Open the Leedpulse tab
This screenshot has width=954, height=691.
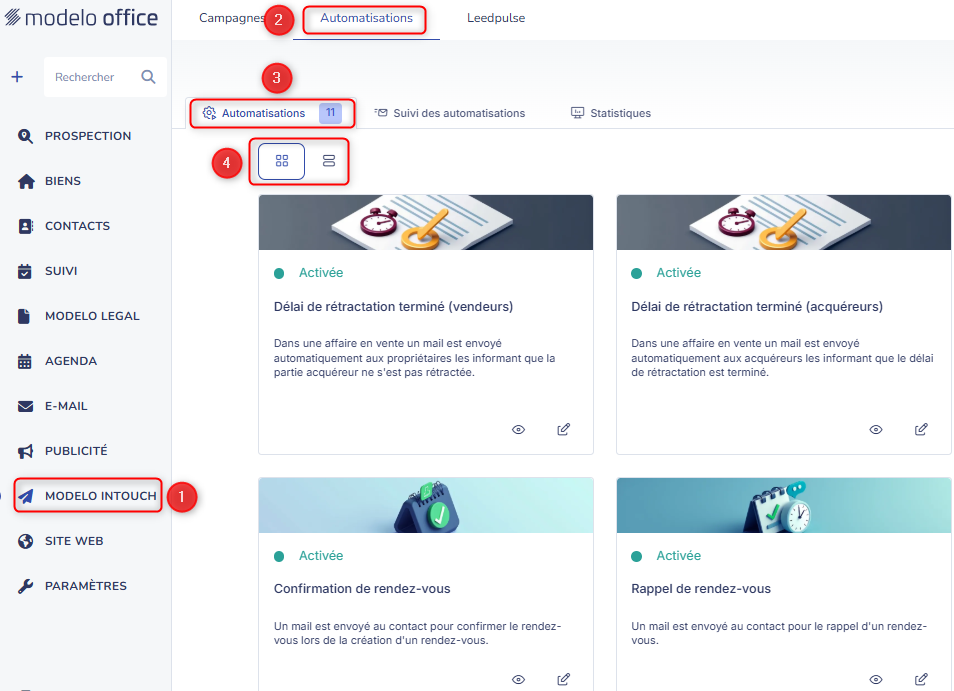(496, 18)
